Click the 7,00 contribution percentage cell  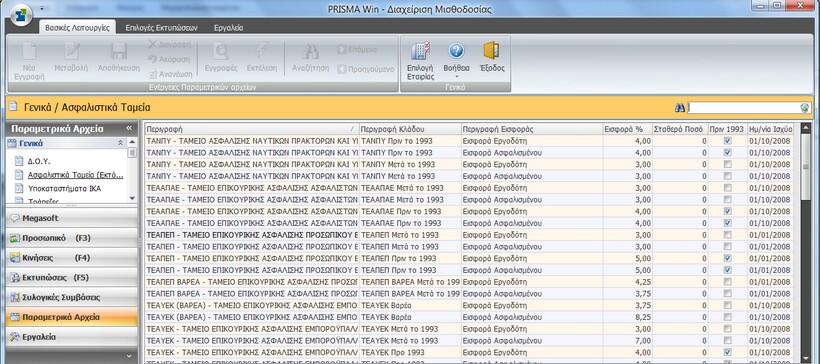point(627,340)
